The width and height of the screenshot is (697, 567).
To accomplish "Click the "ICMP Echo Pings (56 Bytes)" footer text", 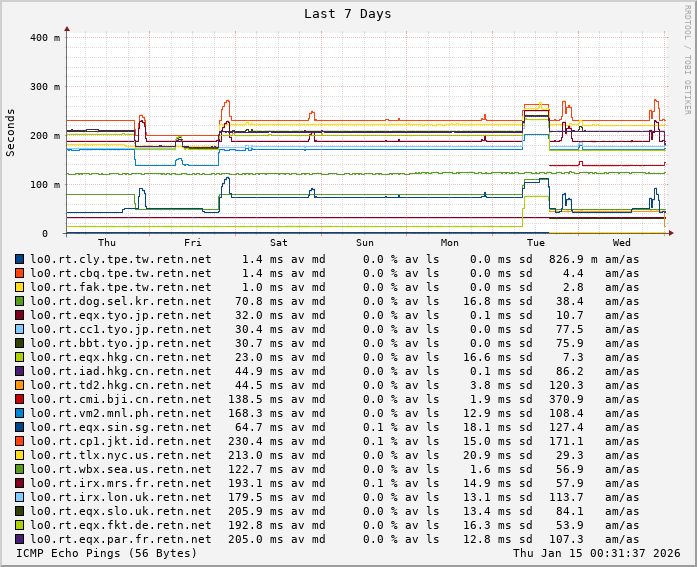I will pos(107,553).
